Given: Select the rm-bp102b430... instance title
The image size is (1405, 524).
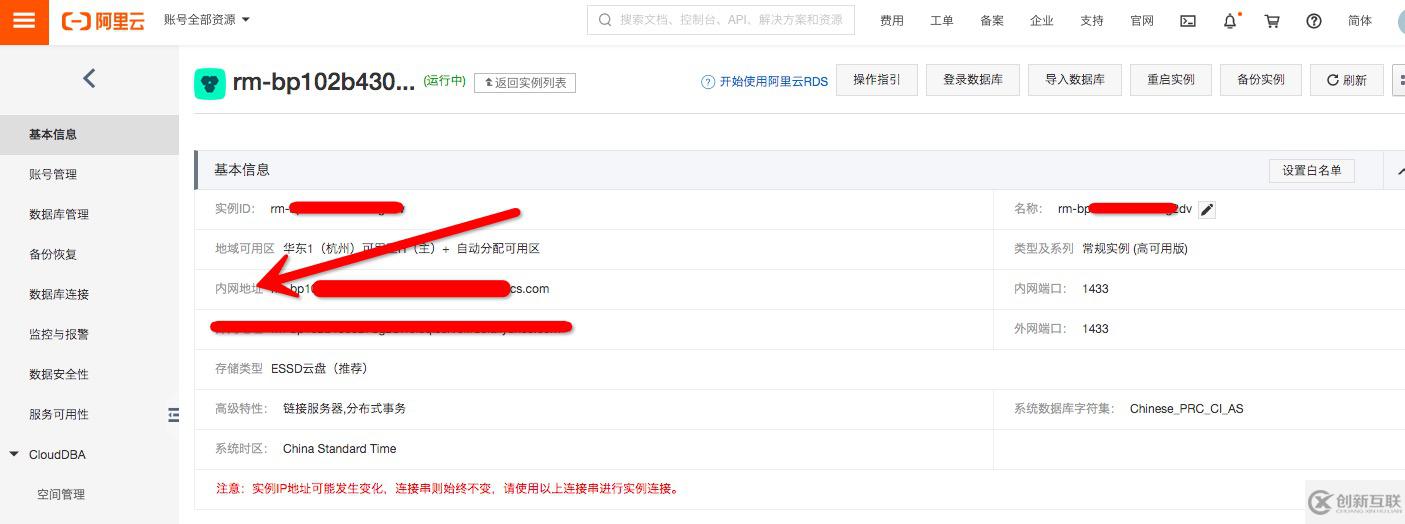Looking at the screenshot, I should point(324,83).
